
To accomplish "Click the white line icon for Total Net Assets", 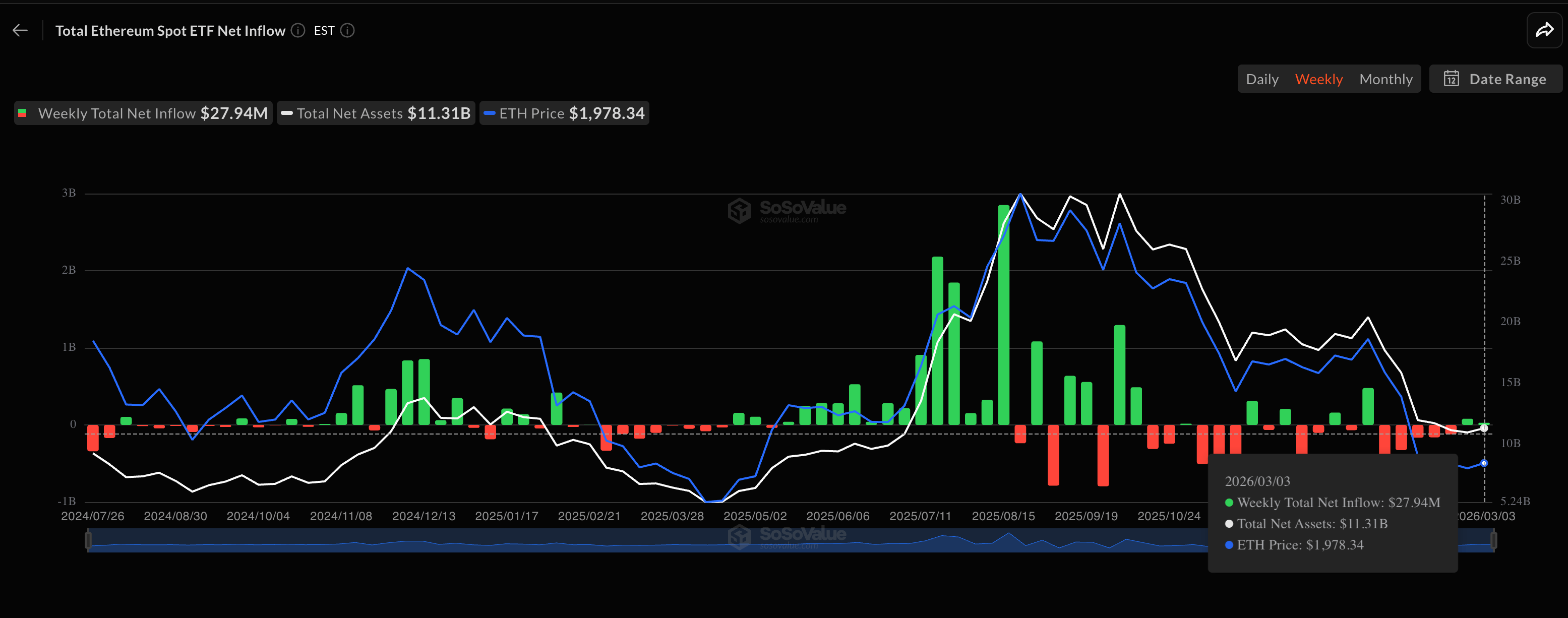I will coord(287,112).
